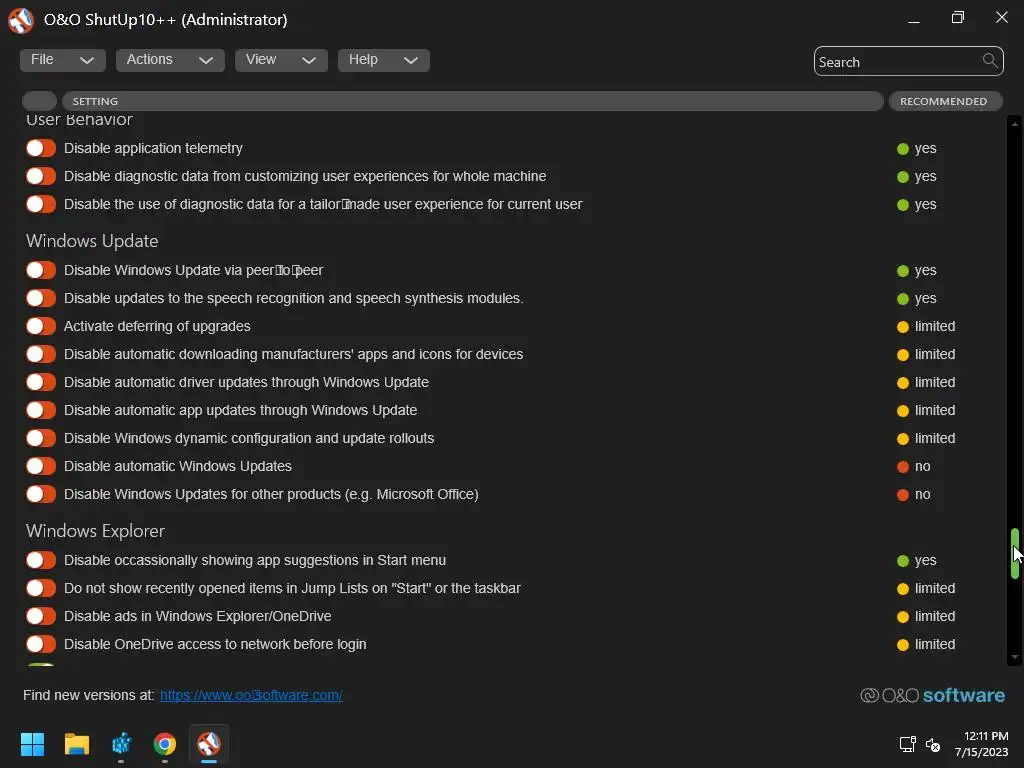The height and width of the screenshot is (768, 1024).
Task: Open the Windows Start menu
Action: [x=32, y=744]
